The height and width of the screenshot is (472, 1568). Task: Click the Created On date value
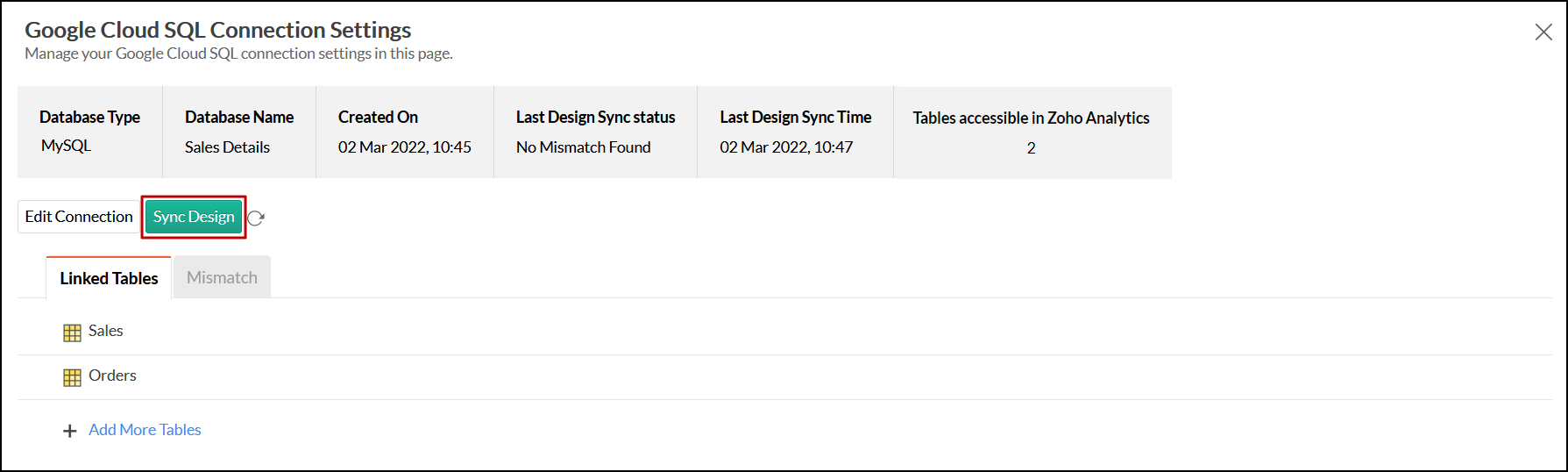[404, 147]
